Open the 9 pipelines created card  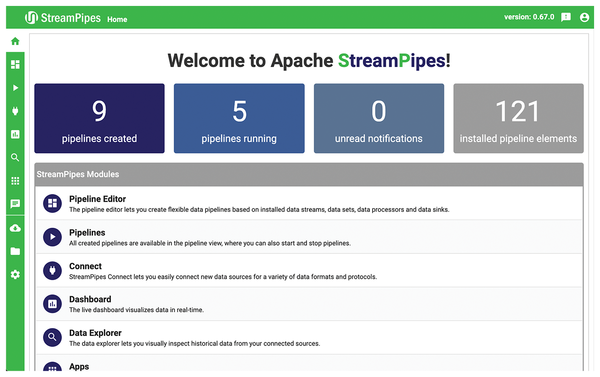tap(99, 118)
